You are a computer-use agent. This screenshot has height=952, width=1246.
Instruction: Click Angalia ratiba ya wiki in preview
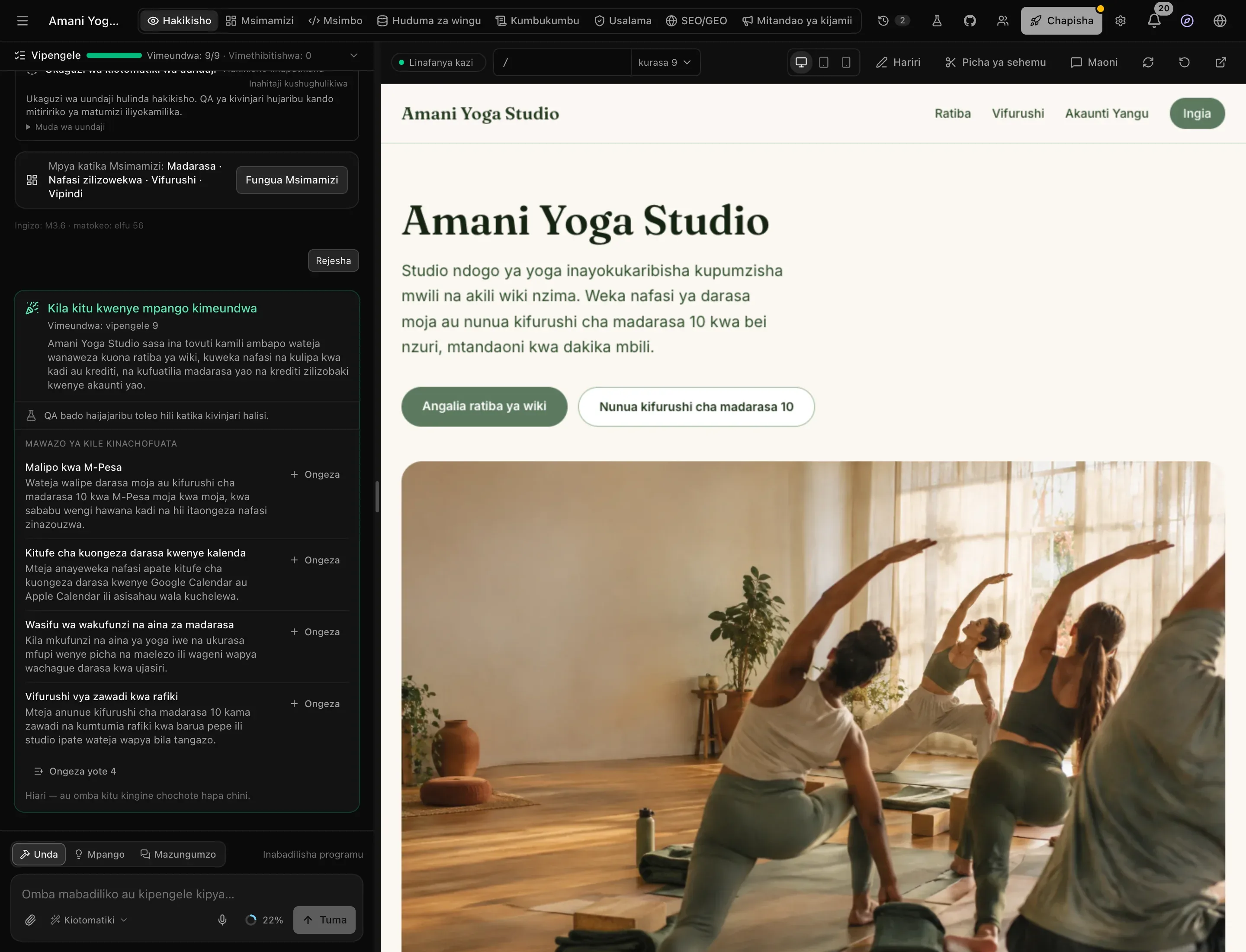[485, 406]
